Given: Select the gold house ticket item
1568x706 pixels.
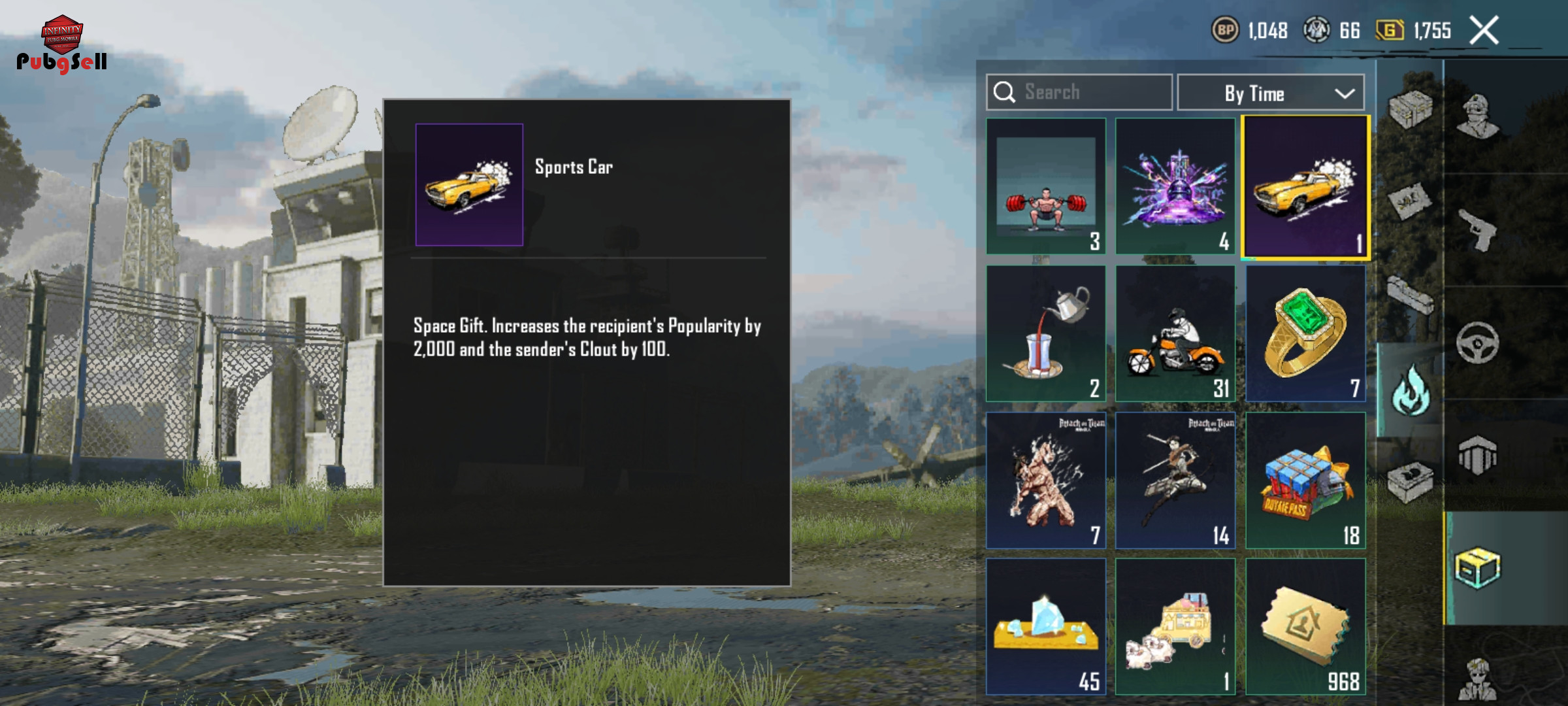Looking at the screenshot, I should [x=1305, y=627].
